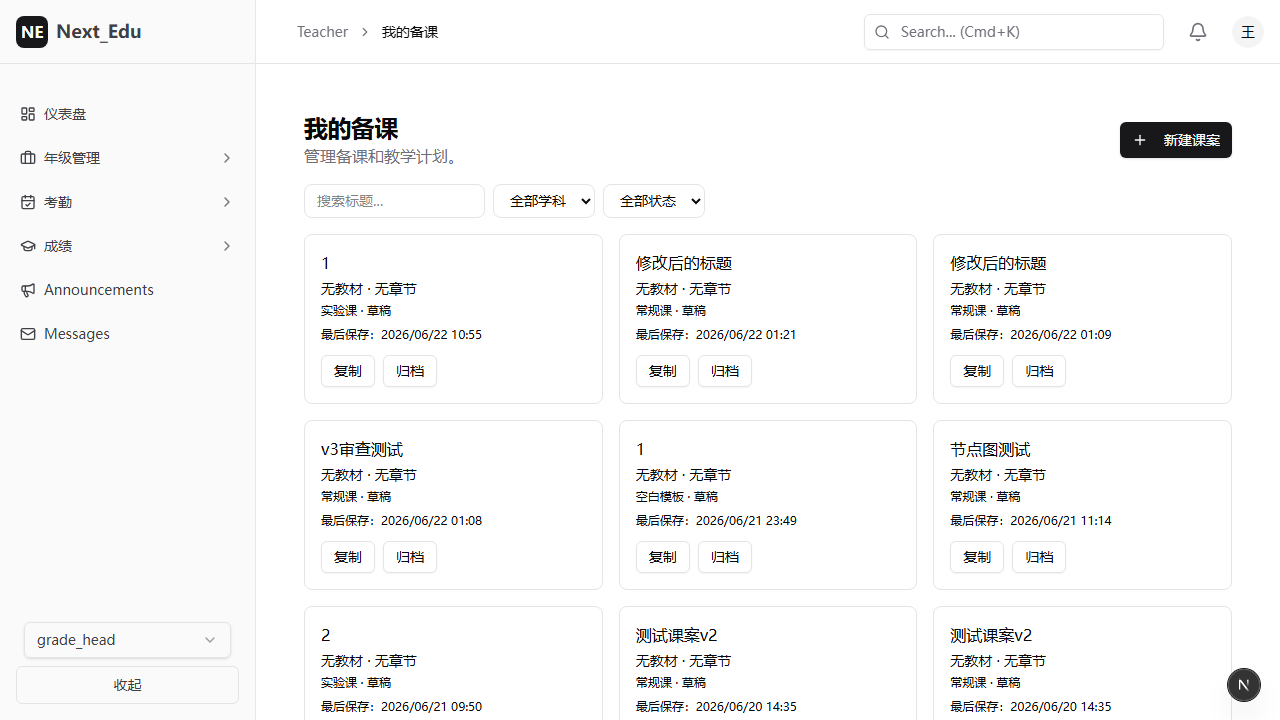
Task: Click 归档 on 修改后的标题 saved 01:21
Action: pyautogui.click(x=725, y=371)
